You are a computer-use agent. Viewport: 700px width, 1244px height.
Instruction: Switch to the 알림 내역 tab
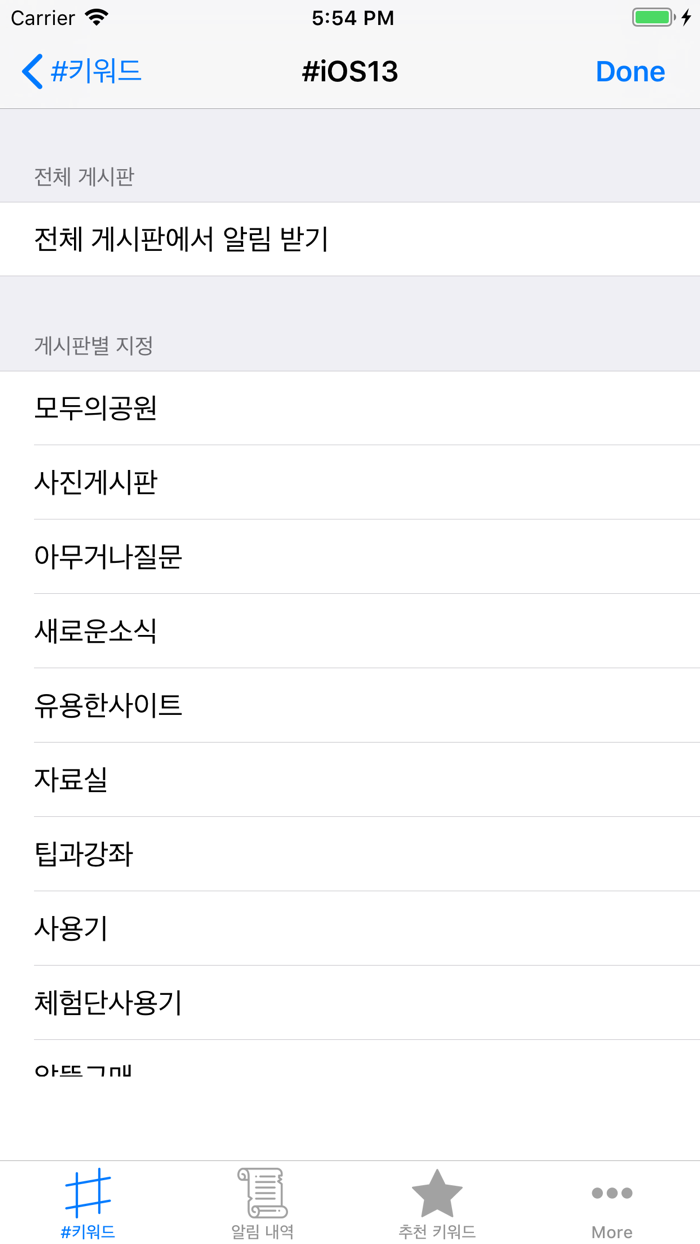[x=262, y=1204]
